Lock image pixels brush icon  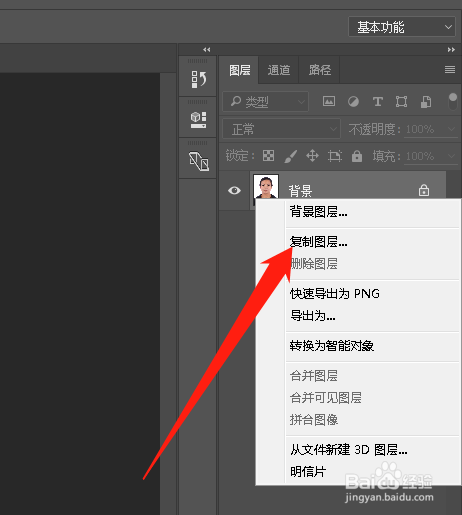click(290, 156)
